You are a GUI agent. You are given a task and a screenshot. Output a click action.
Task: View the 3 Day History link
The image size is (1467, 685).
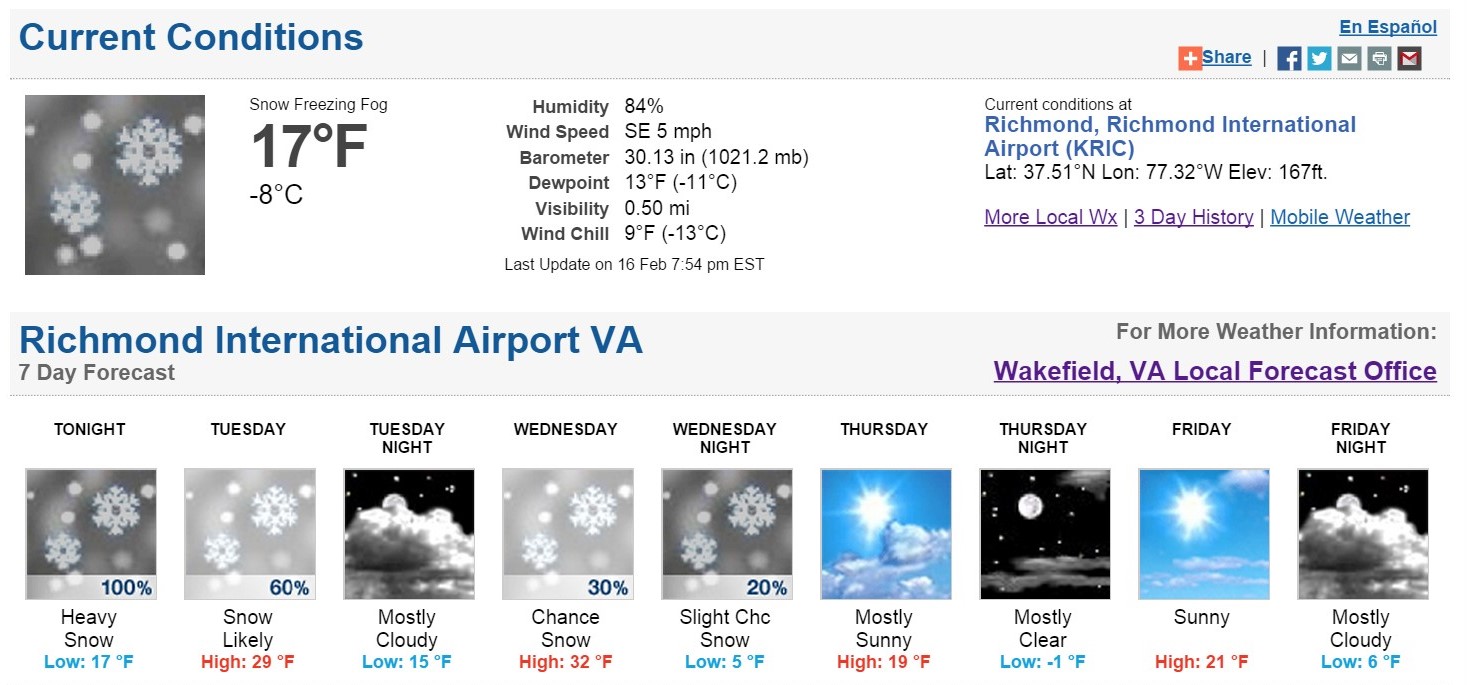(1193, 217)
